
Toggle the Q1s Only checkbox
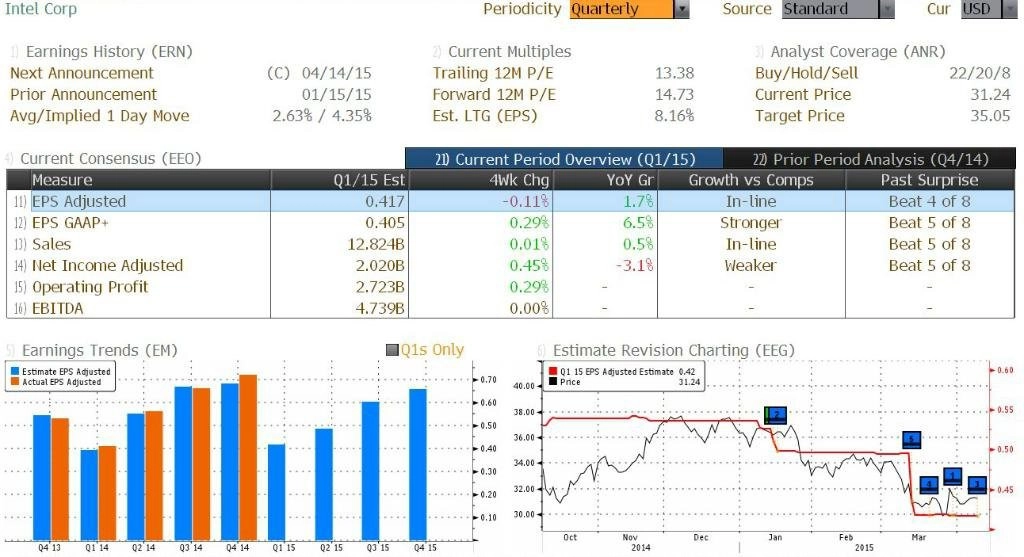click(x=392, y=351)
